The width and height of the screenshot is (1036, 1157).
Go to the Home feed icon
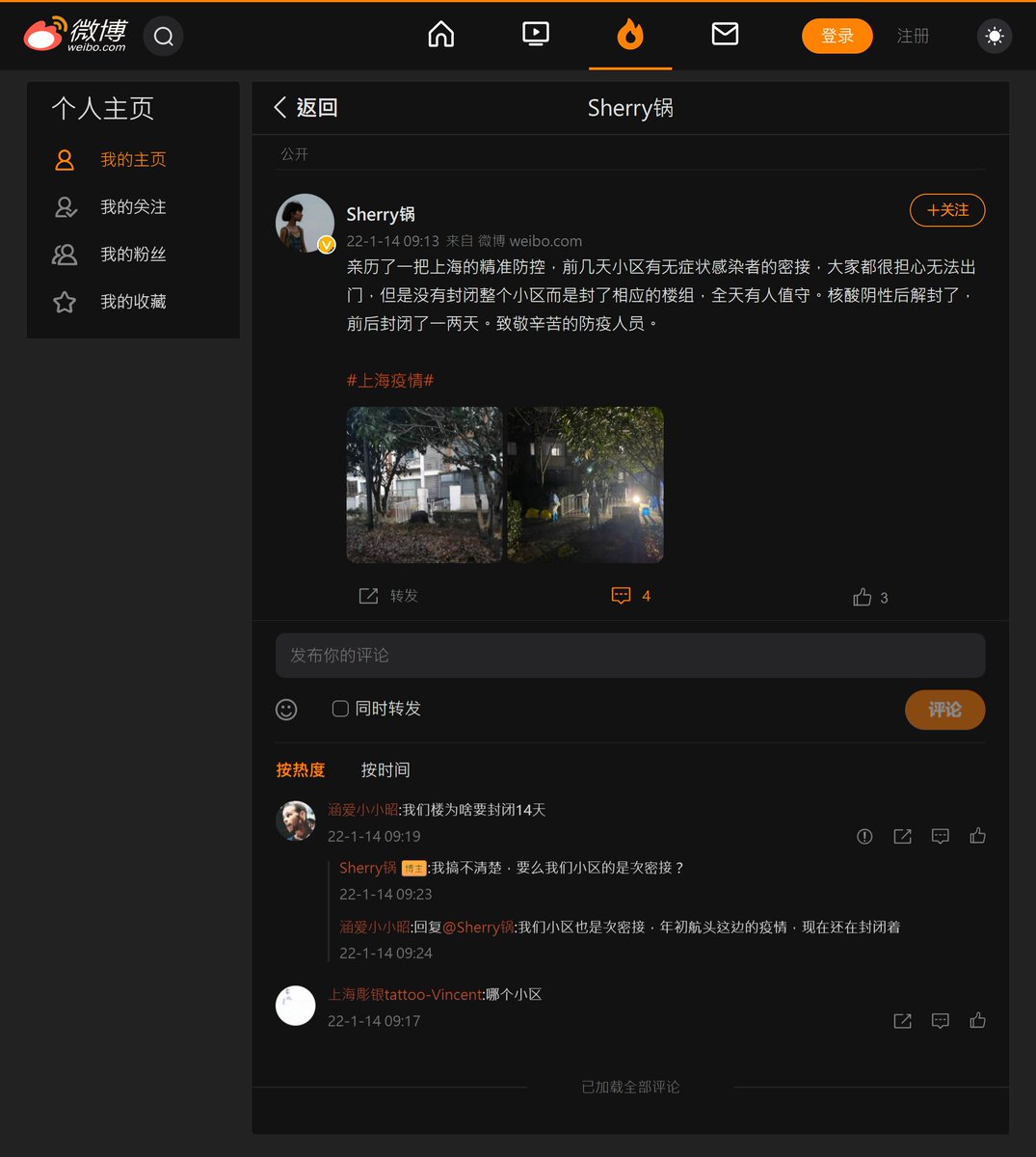[440, 35]
